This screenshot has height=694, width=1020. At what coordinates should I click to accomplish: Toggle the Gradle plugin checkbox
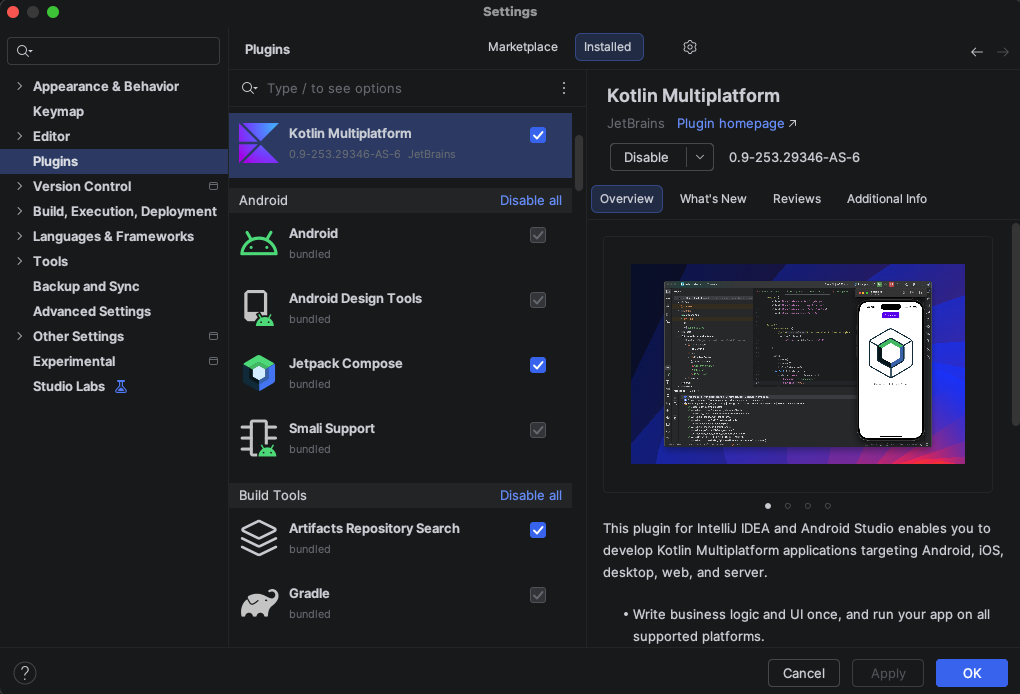538,595
